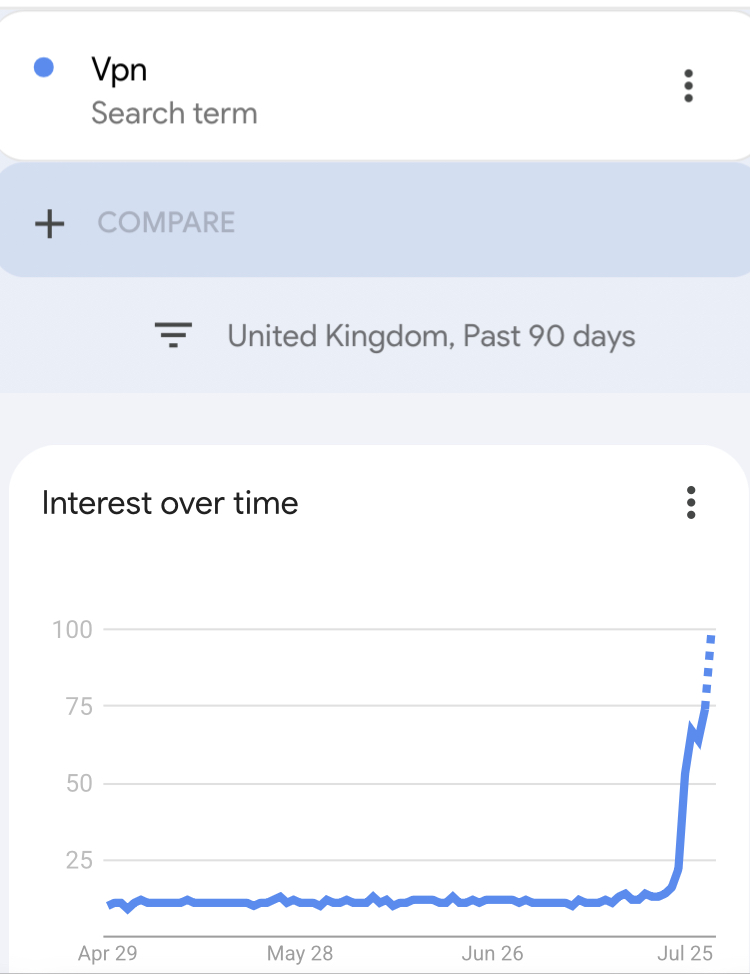
Task: Tap the filter icon beside United Kingdom
Action: (x=173, y=335)
